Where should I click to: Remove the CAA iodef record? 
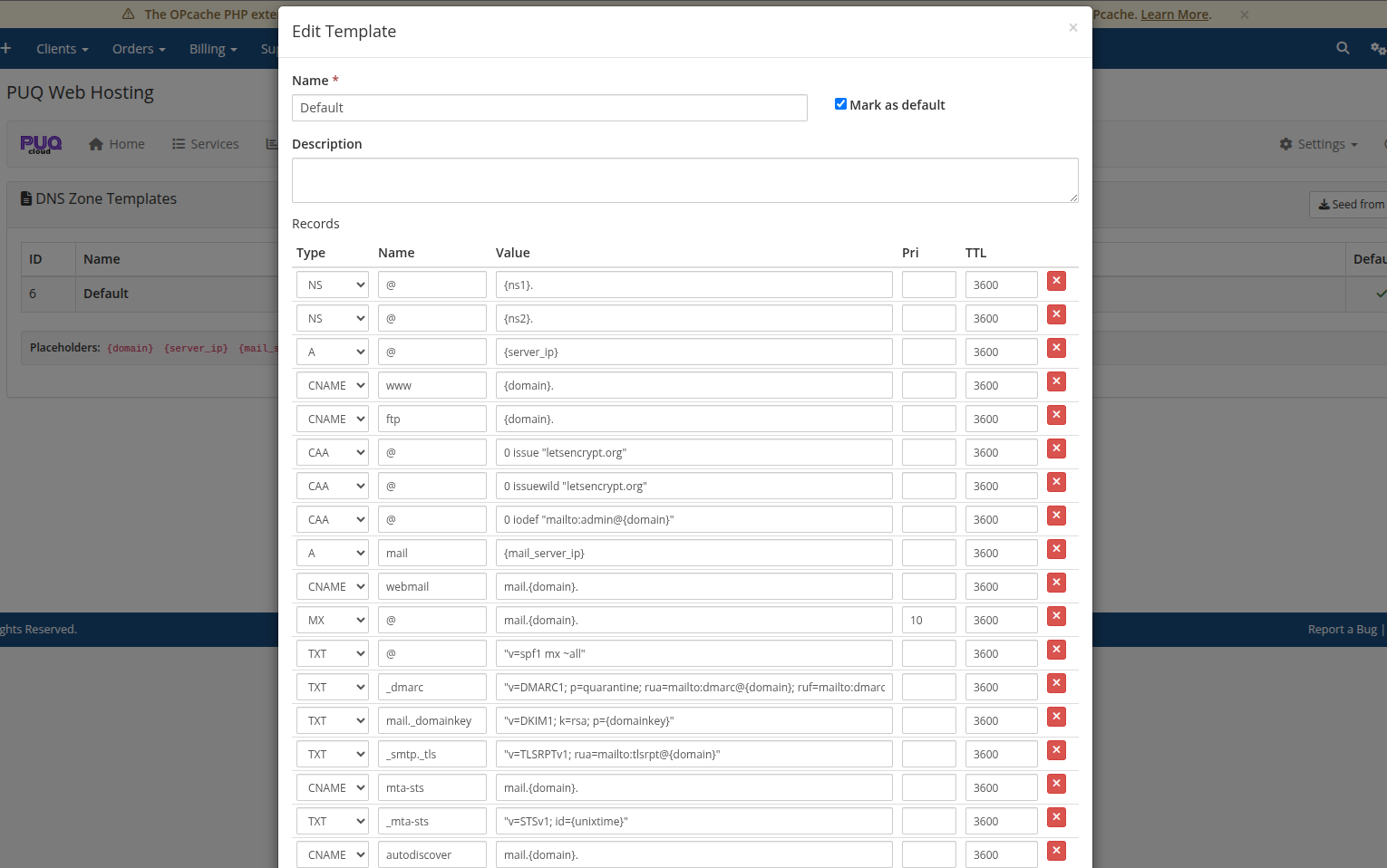(1056, 516)
